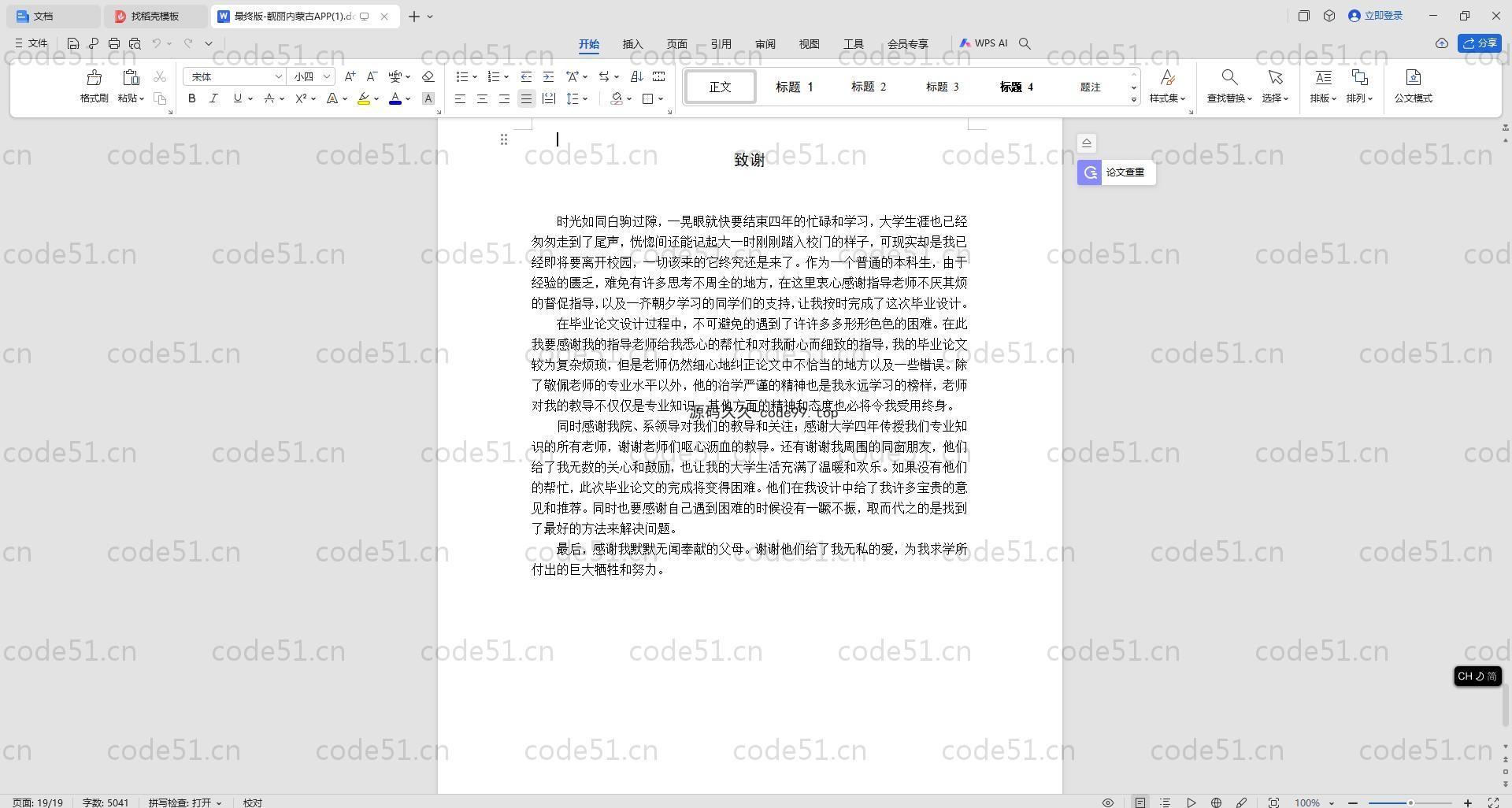Click the font color swatch (blue A)
Screen dimensions: 1512x808
click(395, 98)
